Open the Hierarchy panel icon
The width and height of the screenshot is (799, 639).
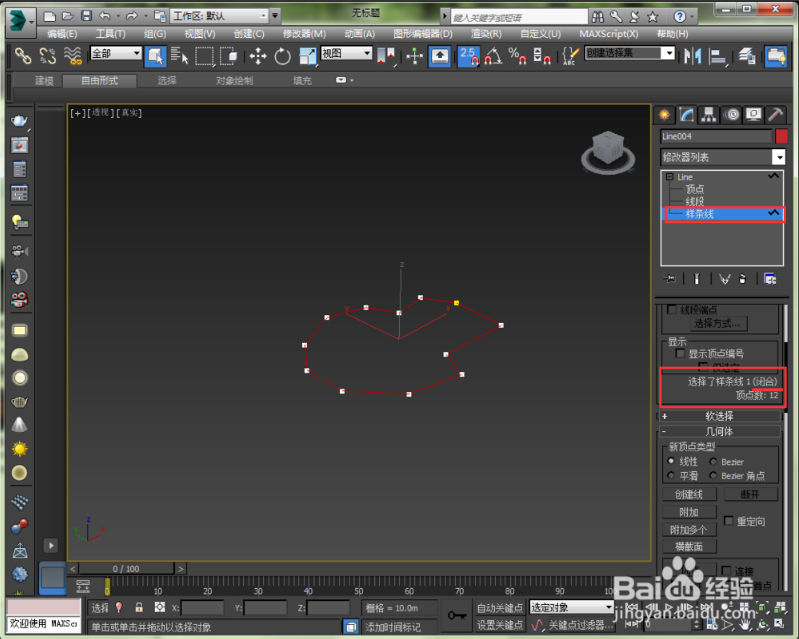[x=708, y=115]
